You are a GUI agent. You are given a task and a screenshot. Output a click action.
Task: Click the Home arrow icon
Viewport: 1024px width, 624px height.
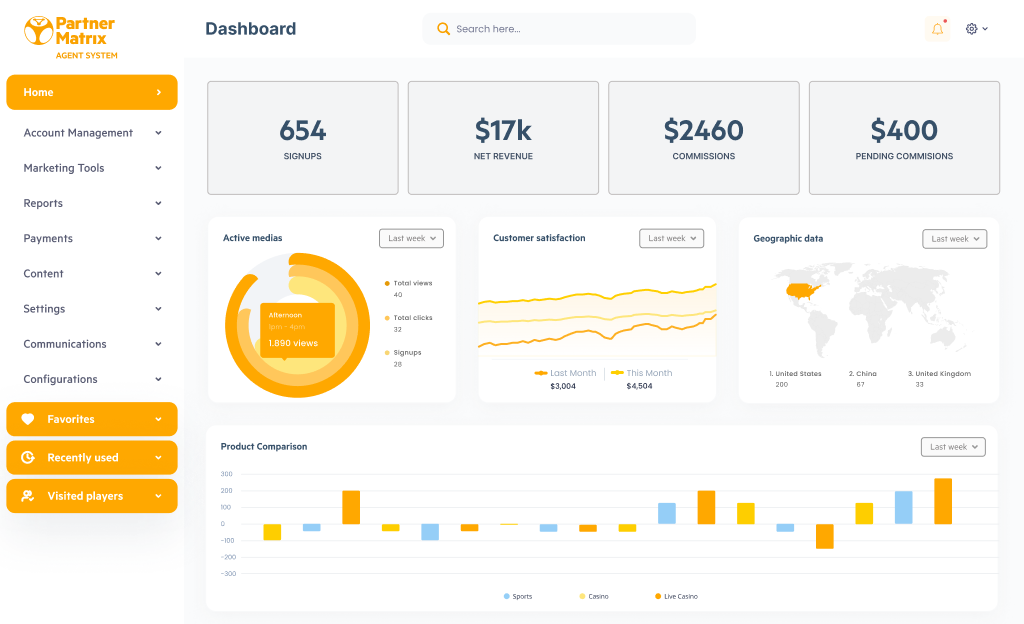[x=158, y=92]
